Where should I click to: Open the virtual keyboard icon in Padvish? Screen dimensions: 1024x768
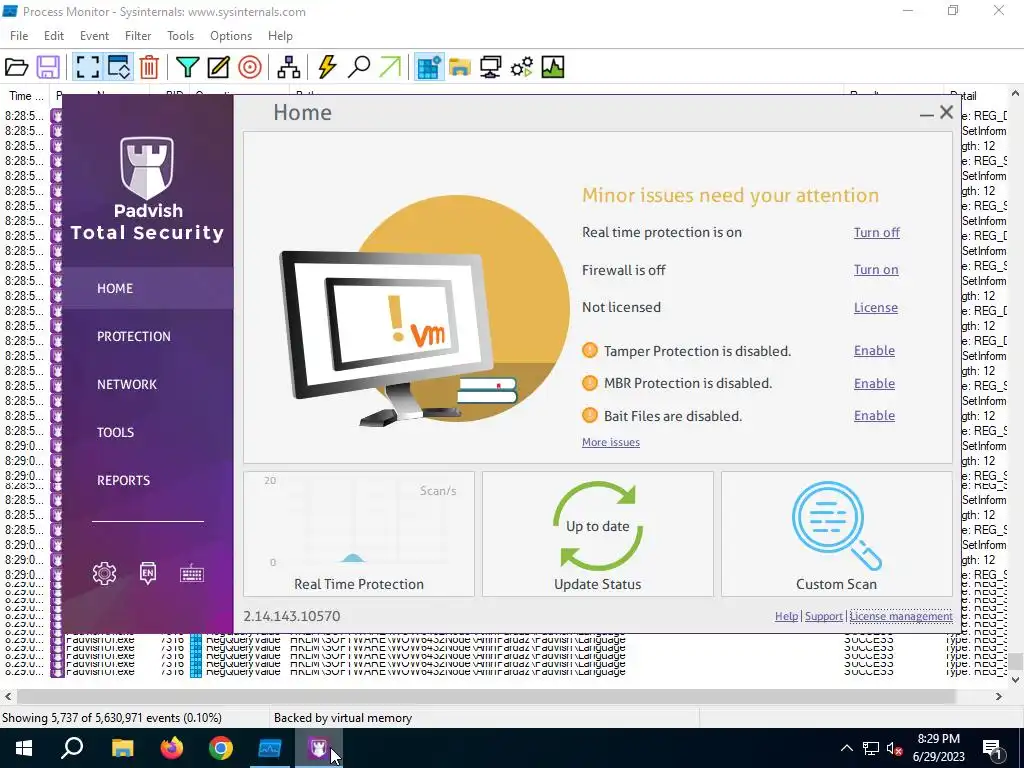click(x=192, y=574)
